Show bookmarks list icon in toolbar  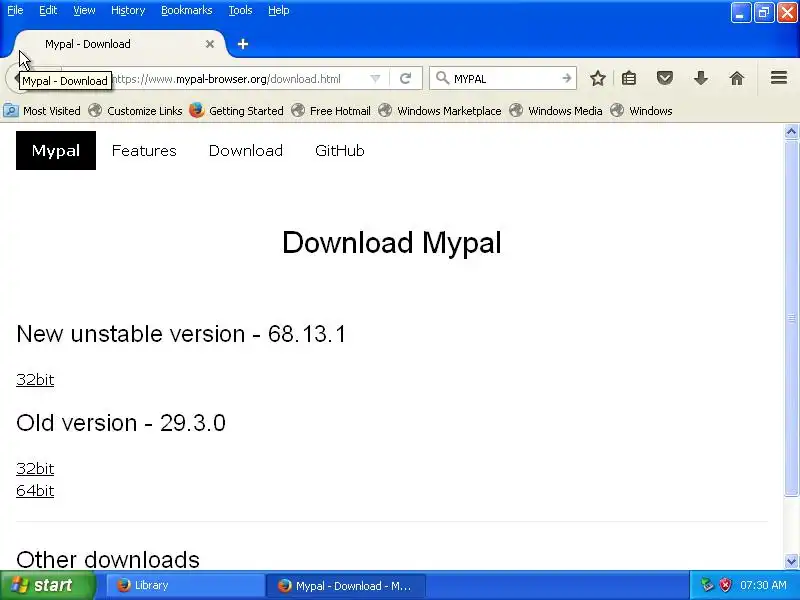(x=629, y=79)
